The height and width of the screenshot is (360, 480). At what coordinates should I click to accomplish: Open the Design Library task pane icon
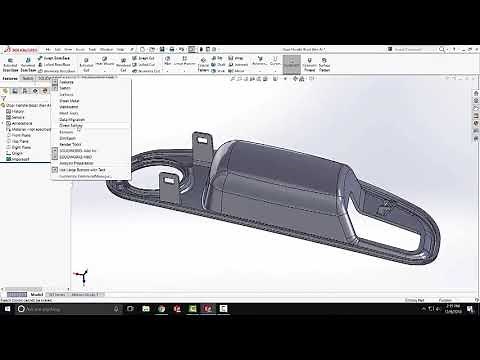(x=476, y=101)
